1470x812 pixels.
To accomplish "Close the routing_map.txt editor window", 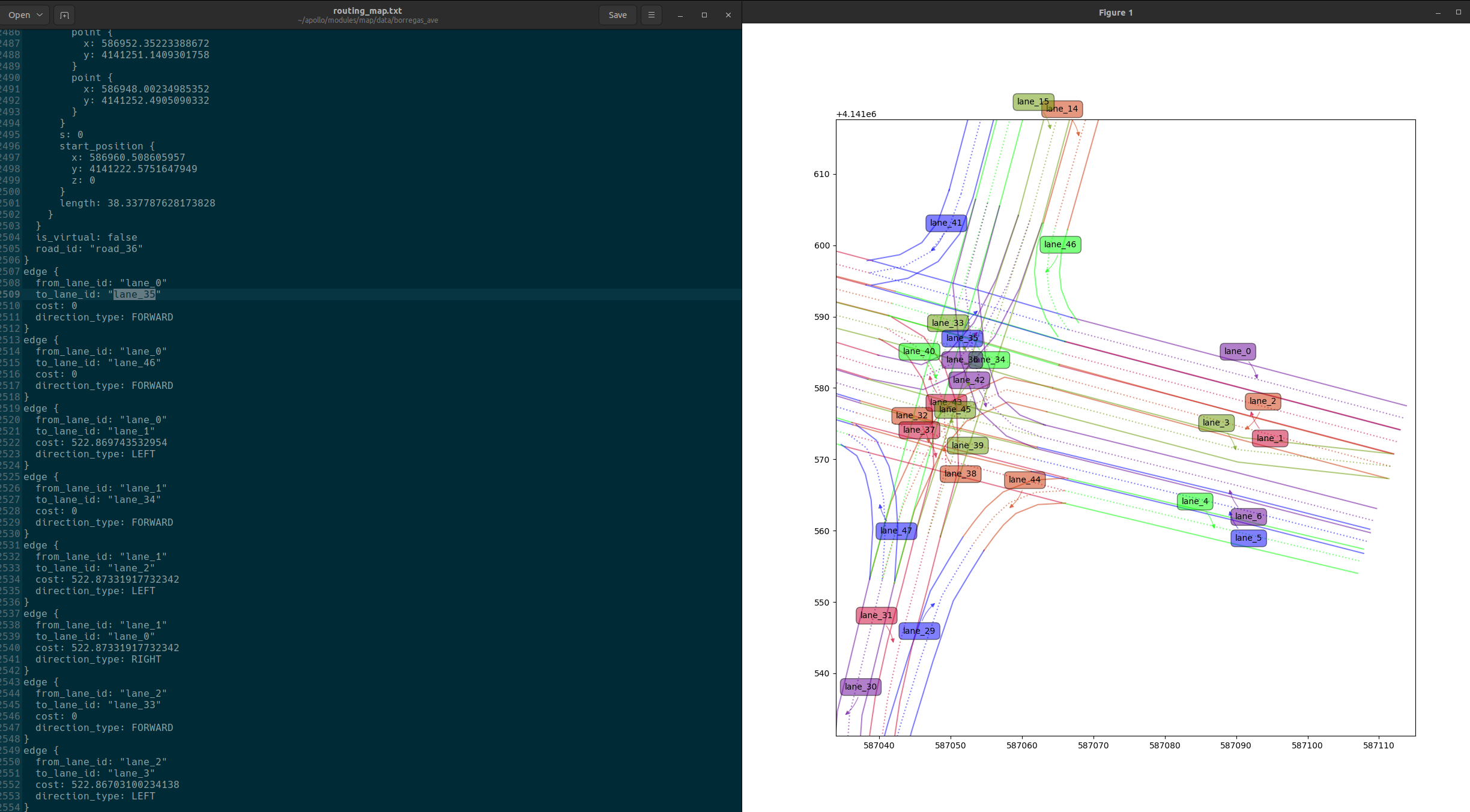I will [x=728, y=15].
